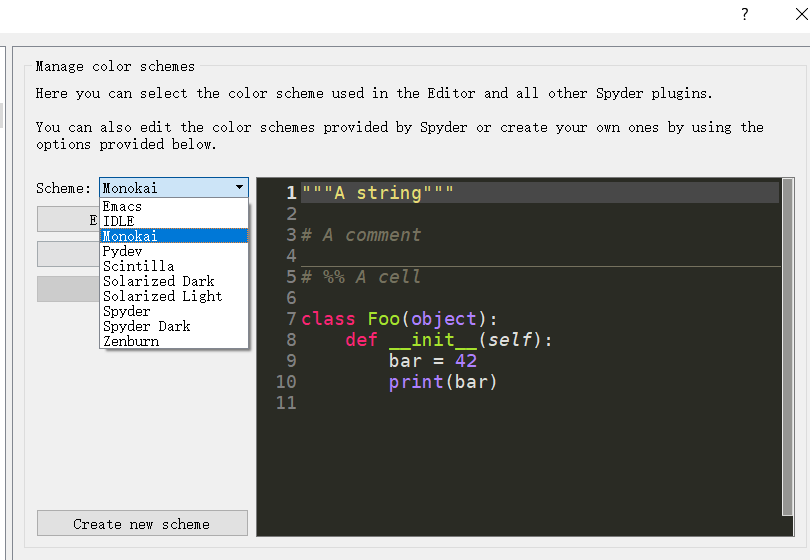Click the Create new scheme button
Screen dimensions: 810x560
[x=142, y=523]
